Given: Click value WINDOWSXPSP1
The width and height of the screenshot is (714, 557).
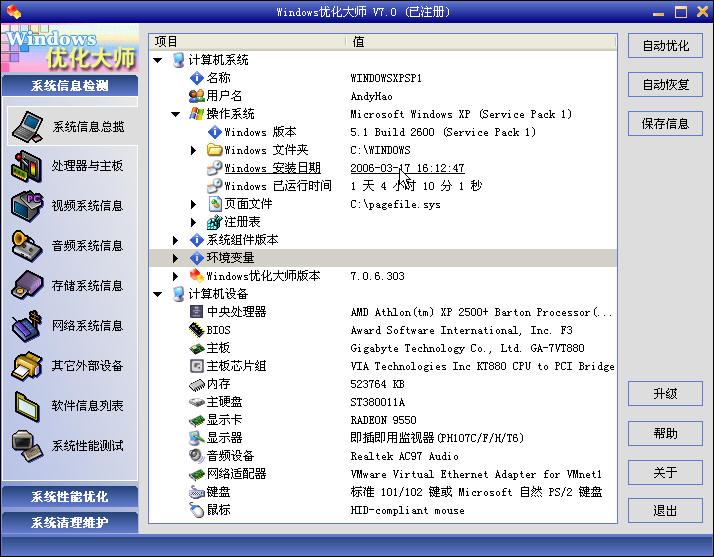Looking at the screenshot, I should tap(386, 78).
